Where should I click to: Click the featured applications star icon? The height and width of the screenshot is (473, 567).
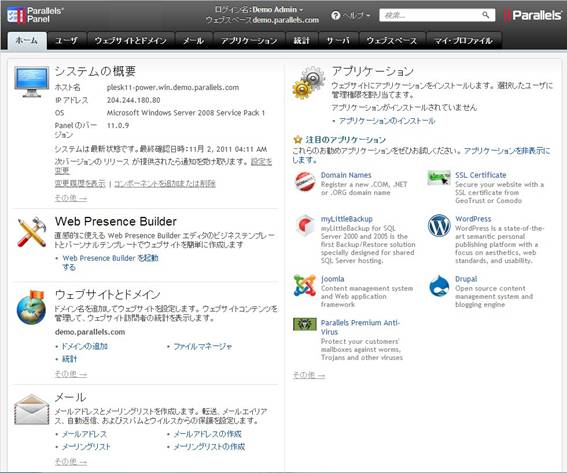point(298,140)
